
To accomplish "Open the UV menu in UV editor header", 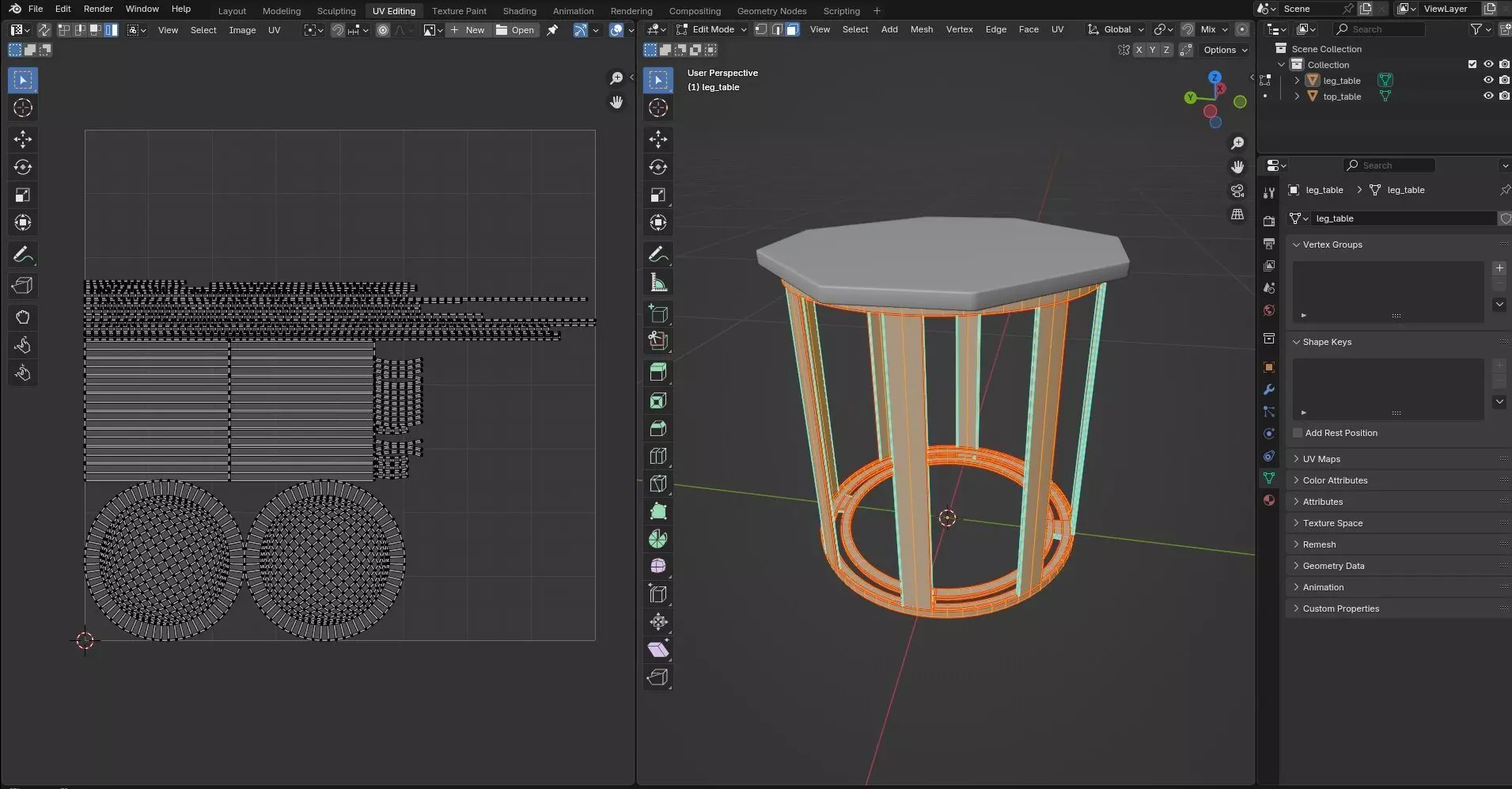I will pyautogui.click(x=274, y=30).
